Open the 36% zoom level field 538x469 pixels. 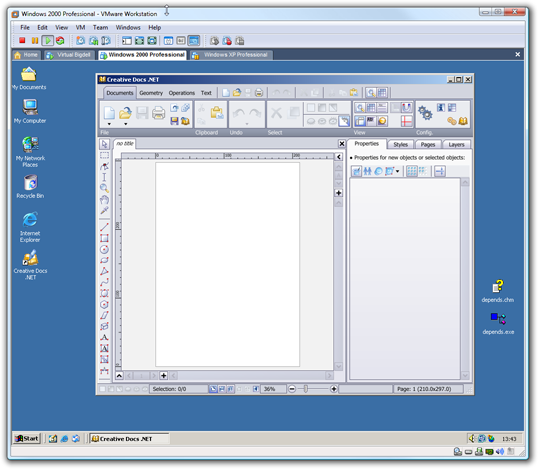pos(273,389)
